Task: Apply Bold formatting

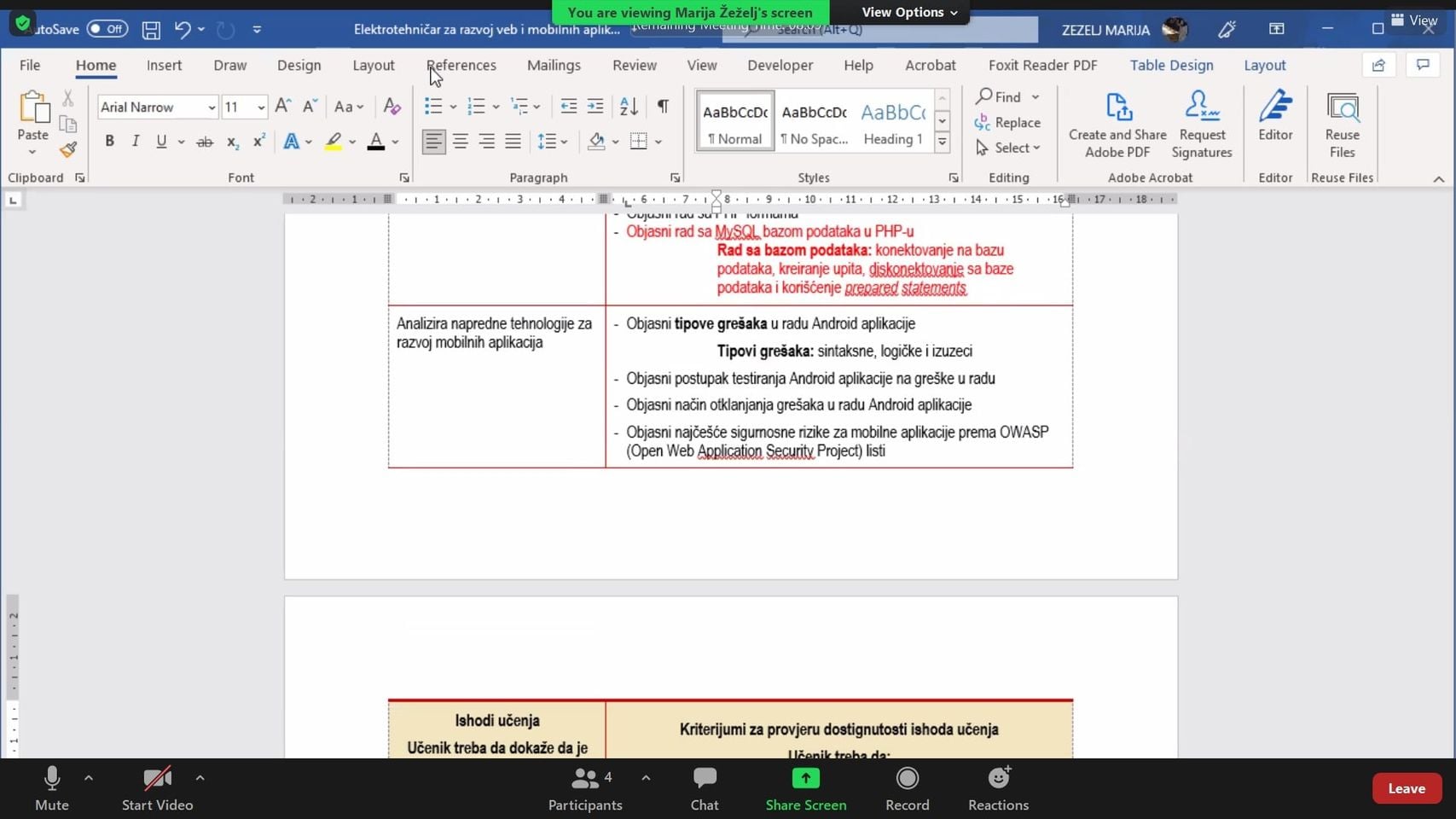Action: (x=109, y=142)
